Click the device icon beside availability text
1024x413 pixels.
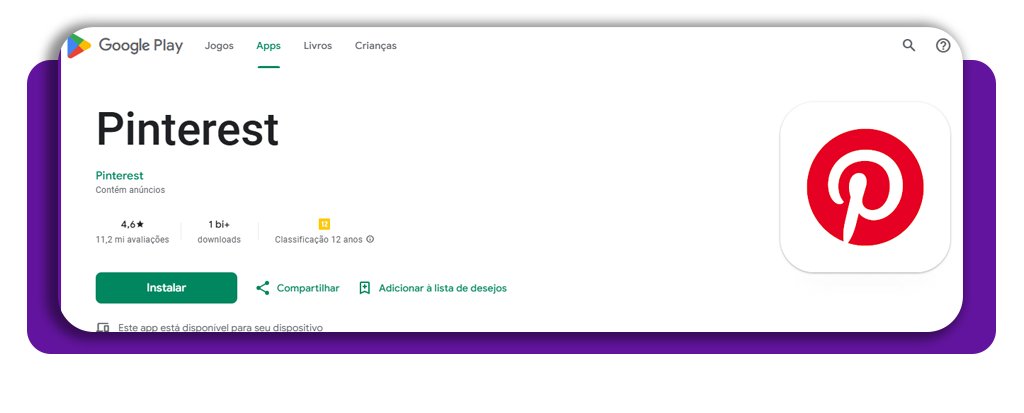(x=102, y=327)
